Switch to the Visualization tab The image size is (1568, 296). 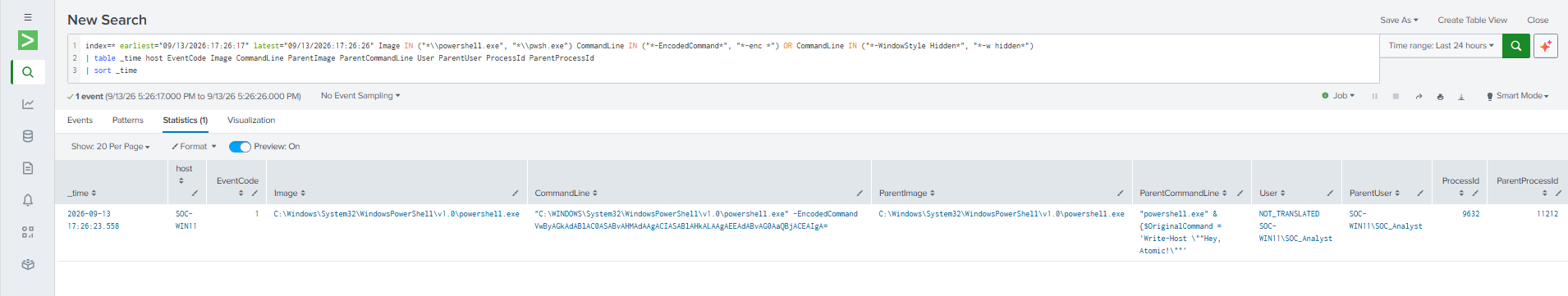pyautogui.click(x=251, y=121)
